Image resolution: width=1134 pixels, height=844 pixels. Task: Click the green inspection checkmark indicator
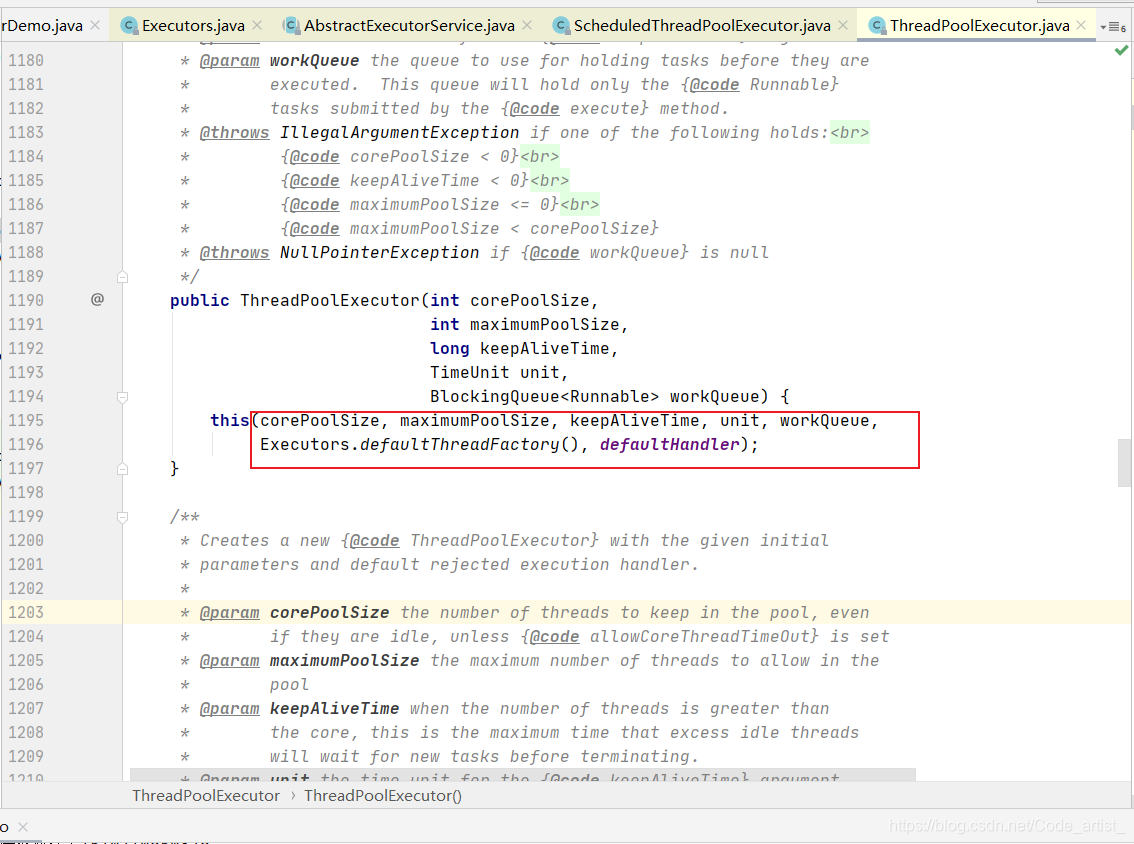coord(1121,51)
